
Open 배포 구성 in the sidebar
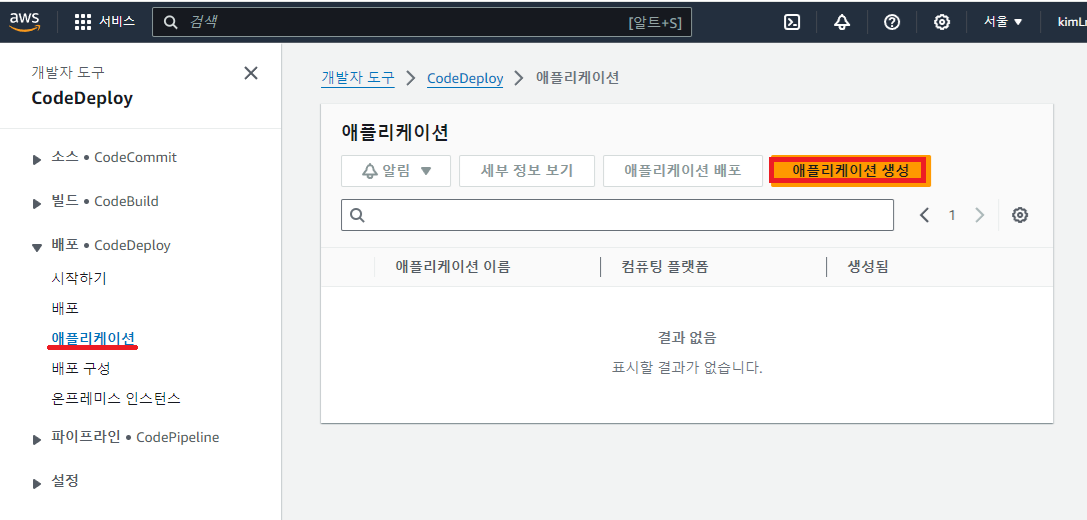pyautogui.click(x=80, y=367)
